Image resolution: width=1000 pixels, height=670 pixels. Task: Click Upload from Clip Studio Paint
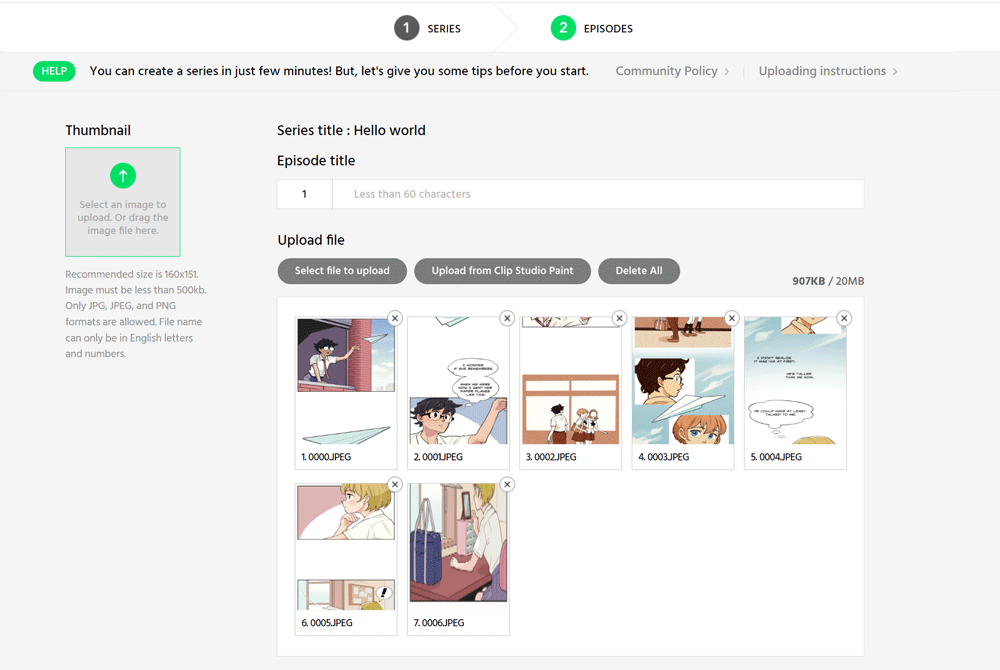(x=502, y=271)
